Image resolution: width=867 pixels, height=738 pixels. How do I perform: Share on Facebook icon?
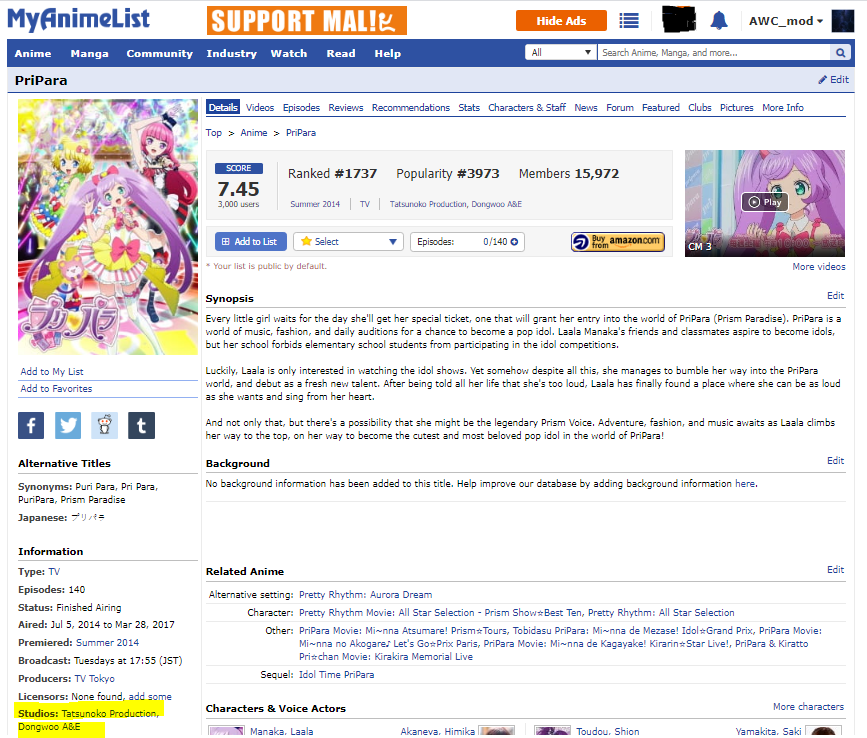point(31,426)
